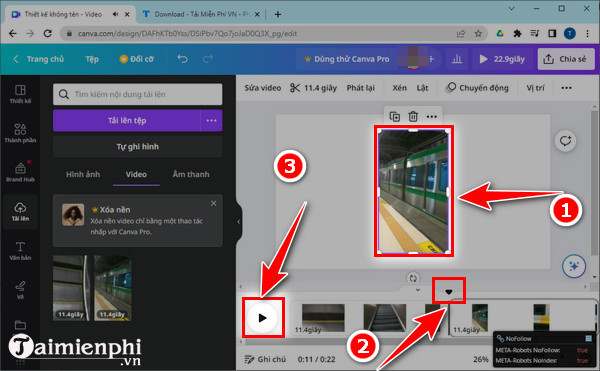Click the browser address bar URL
Viewport: 600px width, 371px height.
coord(188,34)
